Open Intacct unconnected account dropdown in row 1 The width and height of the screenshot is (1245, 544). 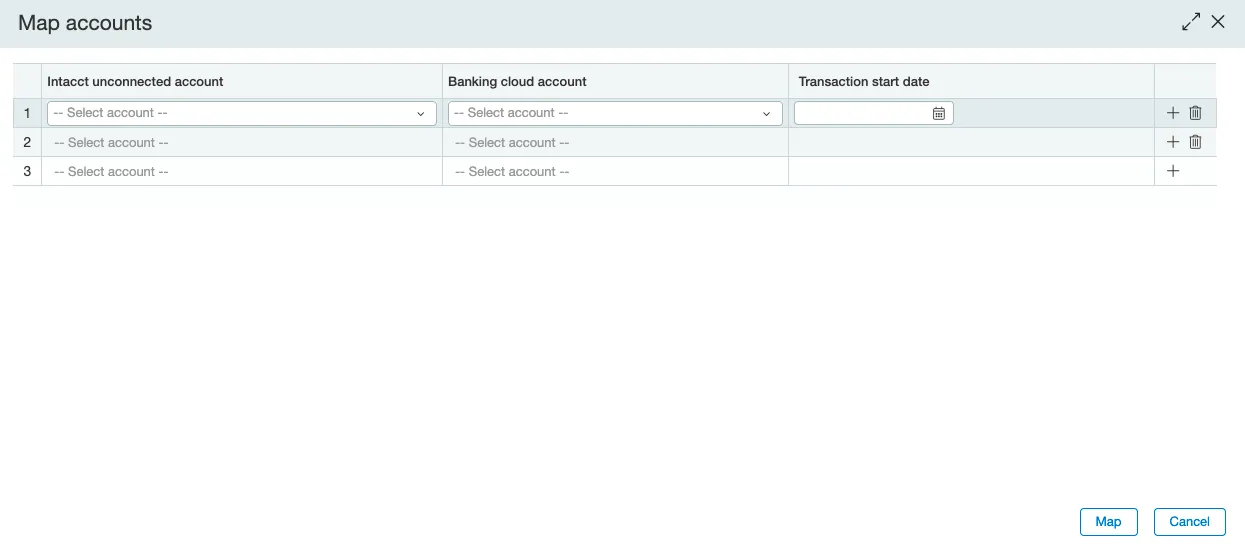click(x=242, y=113)
